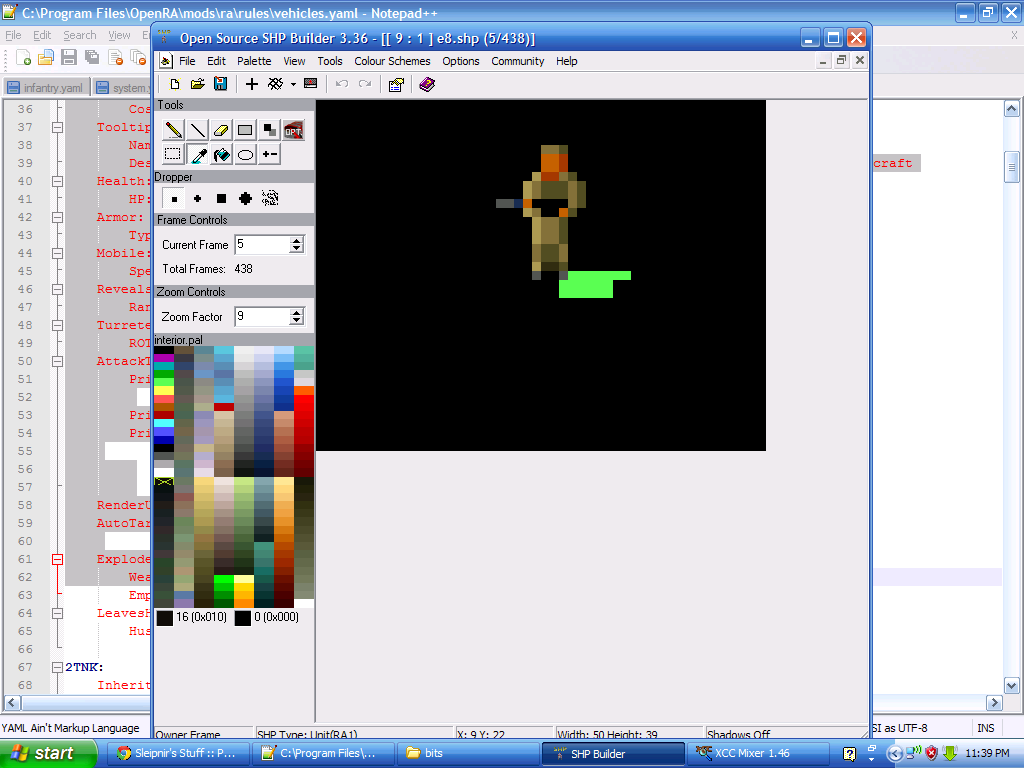Screen dimensions: 1024x768
Task: Click the Undo arrow icon
Action: (x=342, y=84)
